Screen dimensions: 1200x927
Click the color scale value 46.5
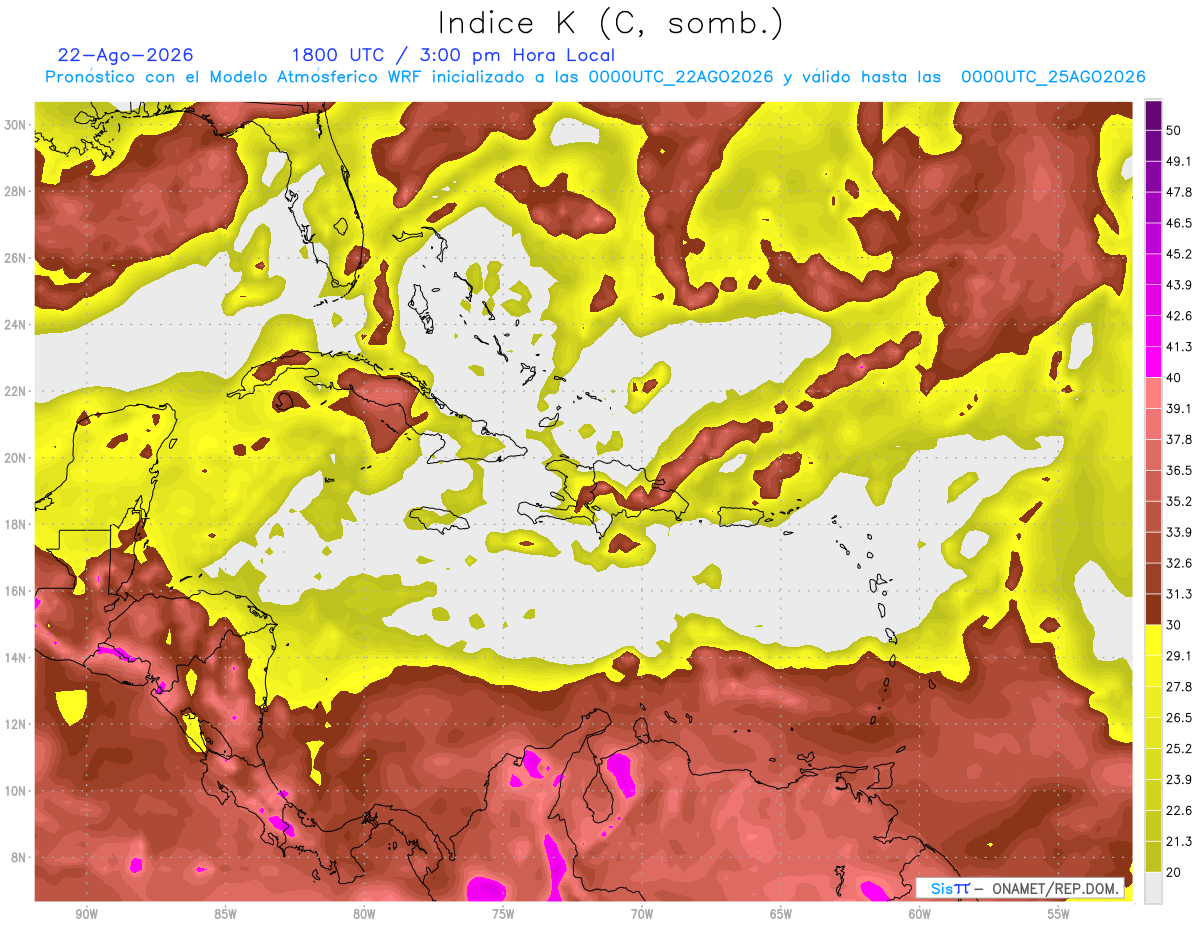point(1179,223)
